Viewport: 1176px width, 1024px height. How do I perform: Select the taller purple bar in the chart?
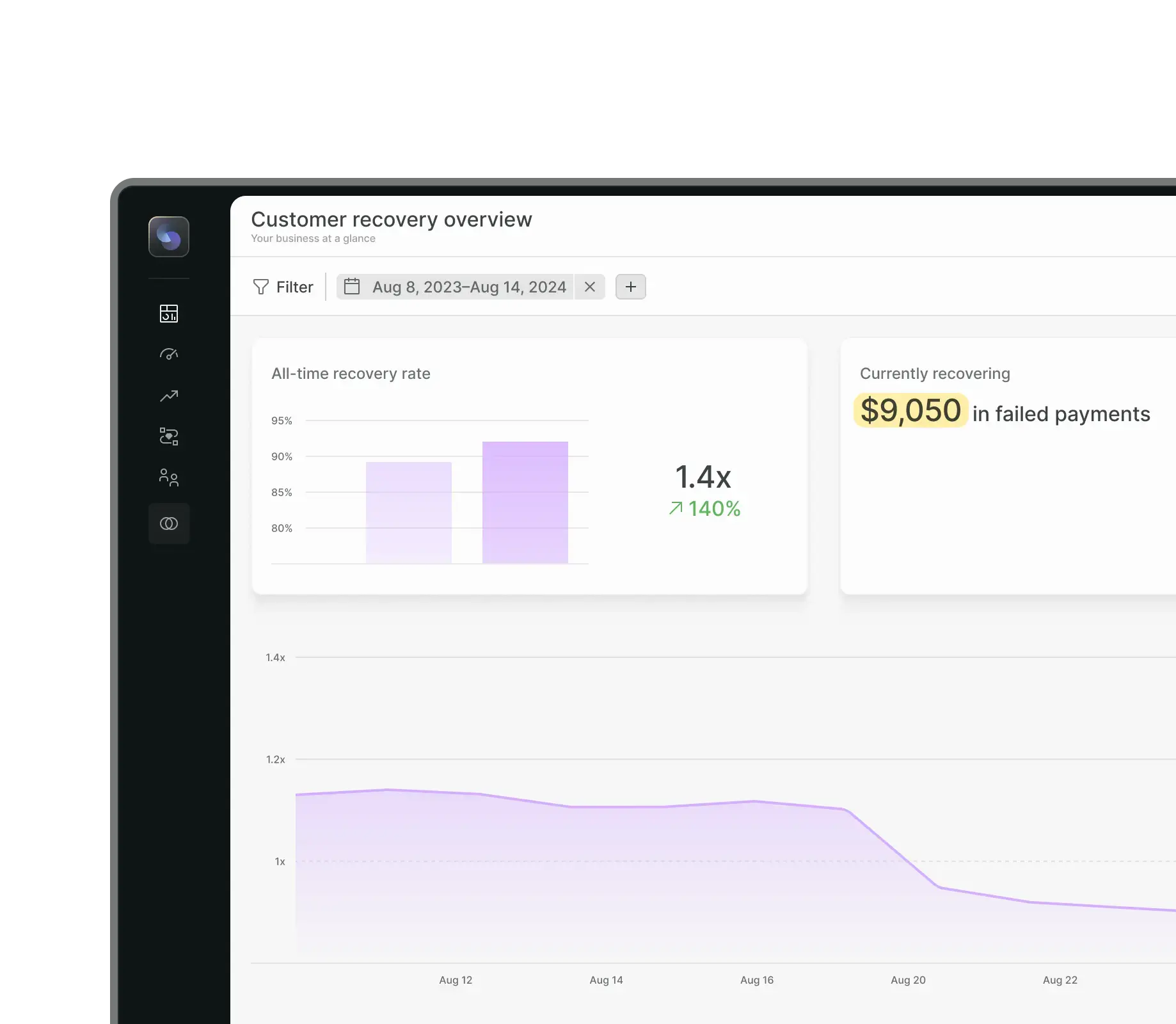click(x=525, y=502)
